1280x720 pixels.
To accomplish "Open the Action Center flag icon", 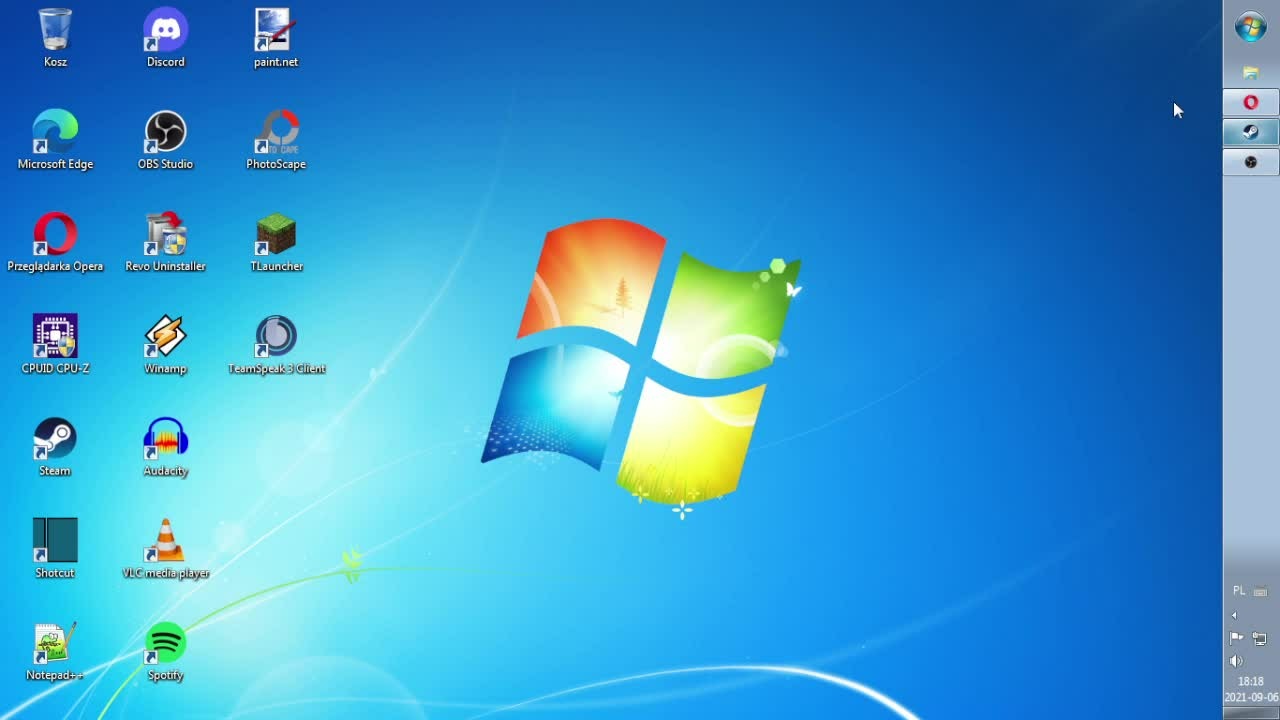I will 1236,638.
